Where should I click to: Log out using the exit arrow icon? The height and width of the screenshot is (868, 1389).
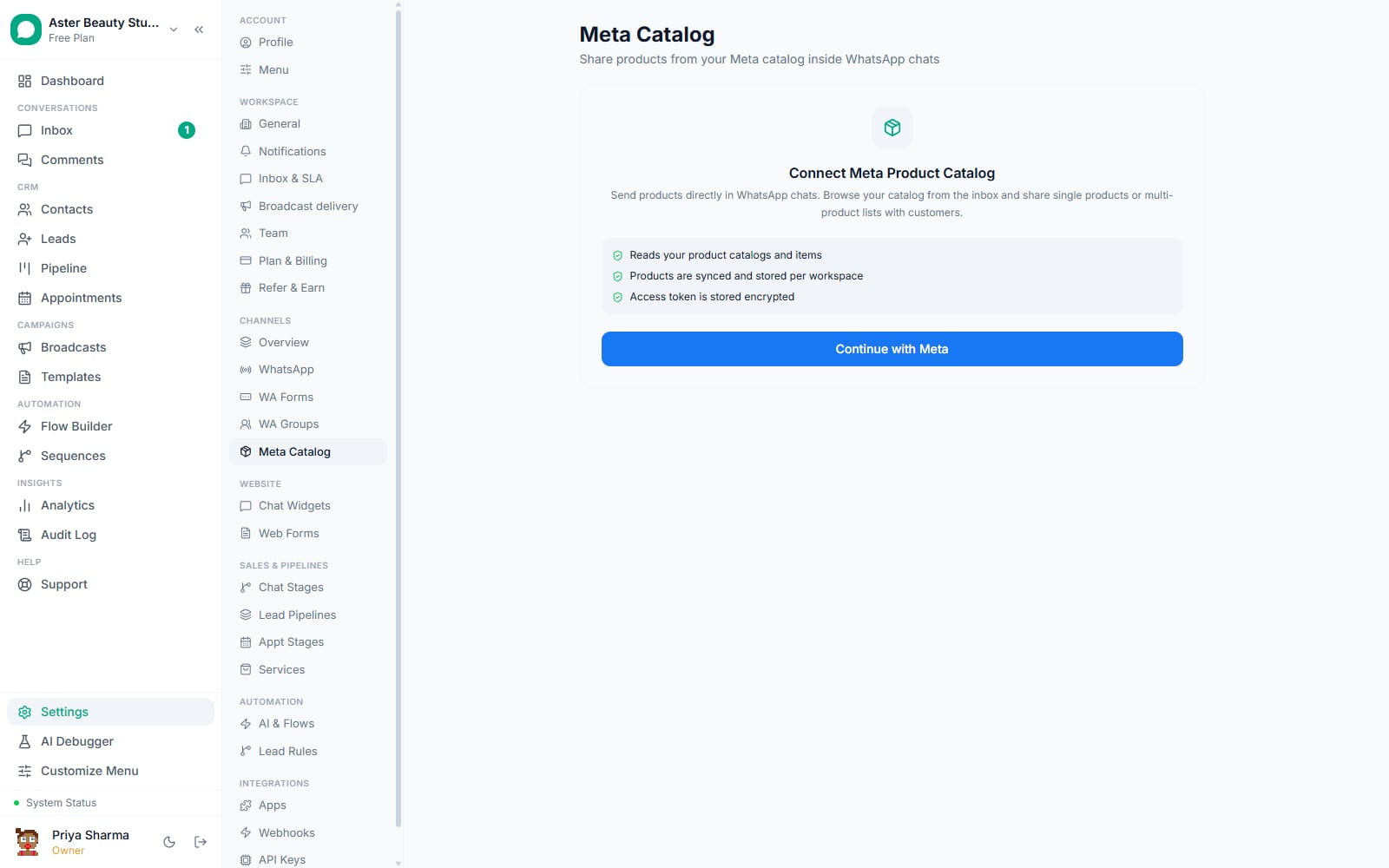[201, 842]
